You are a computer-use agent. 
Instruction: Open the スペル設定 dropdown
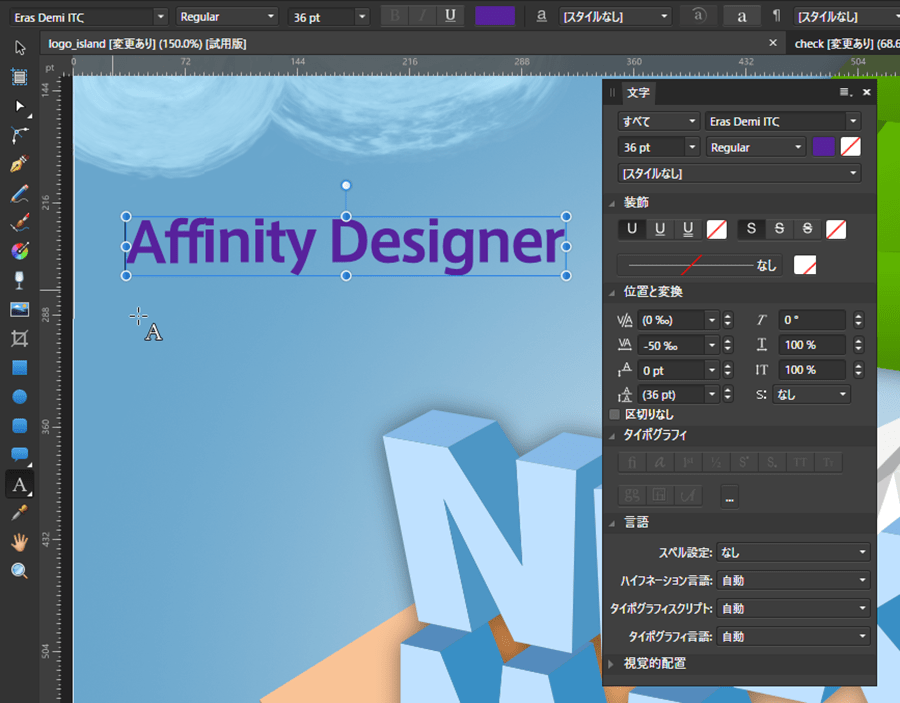794,552
